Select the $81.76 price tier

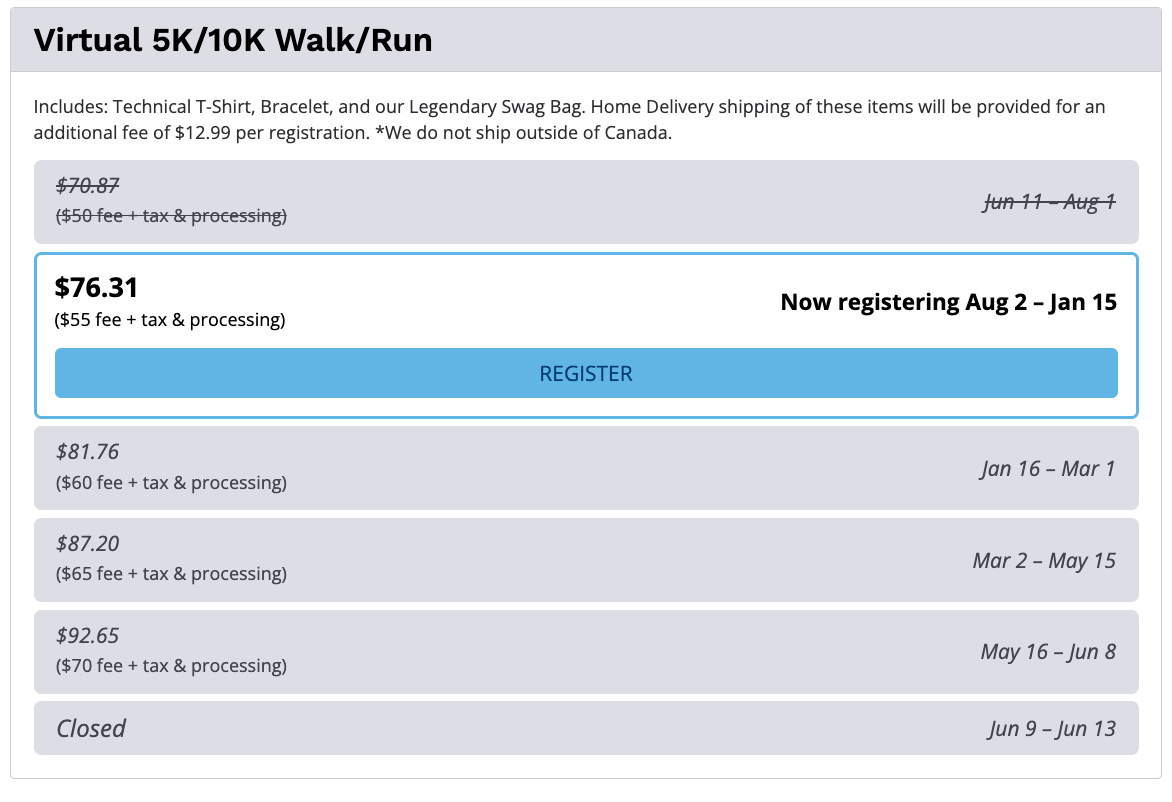(x=88, y=452)
